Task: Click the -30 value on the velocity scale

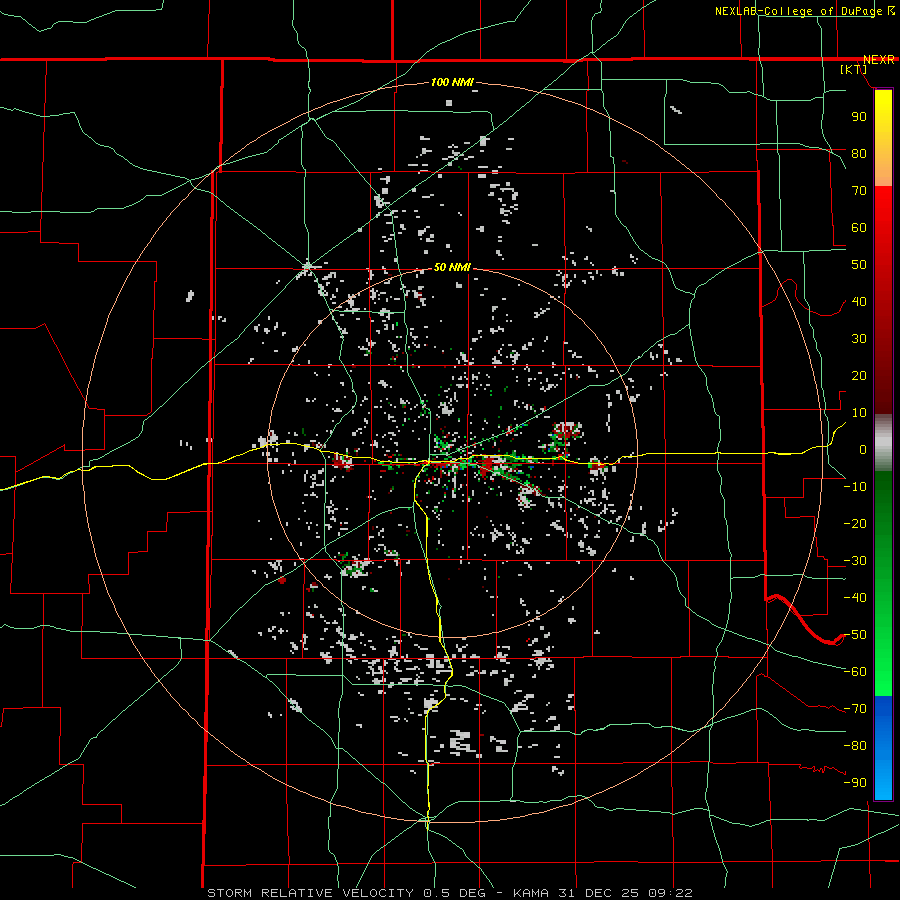Action: coord(855,561)
